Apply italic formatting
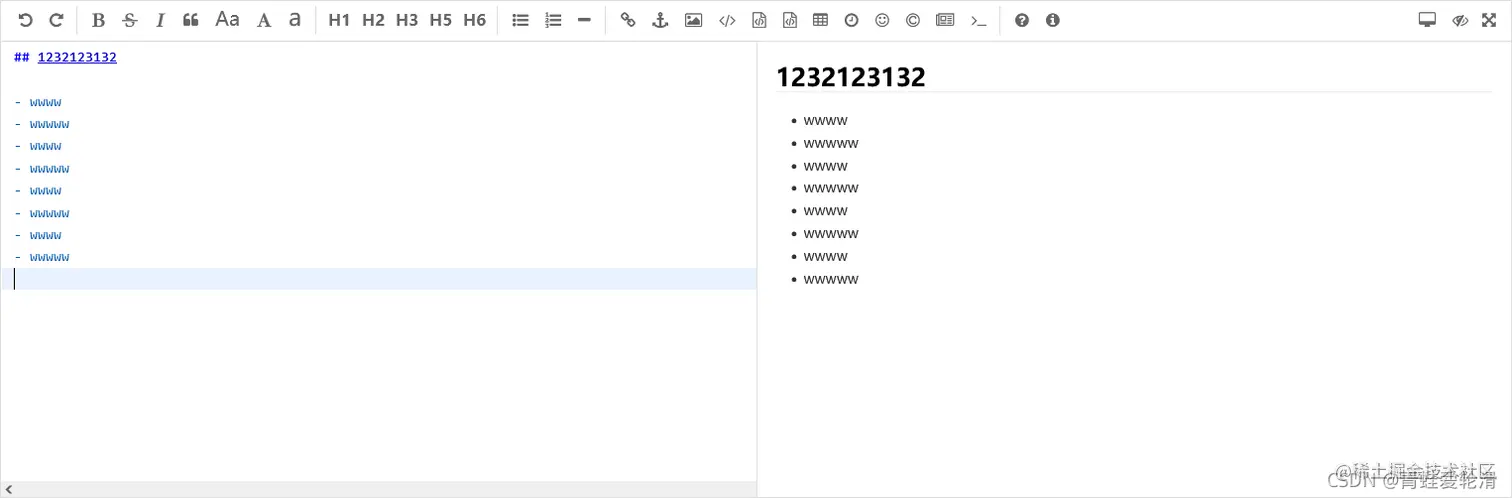Image resolution: width=1512 pixels, height=498 pixels. coord(160,20)
